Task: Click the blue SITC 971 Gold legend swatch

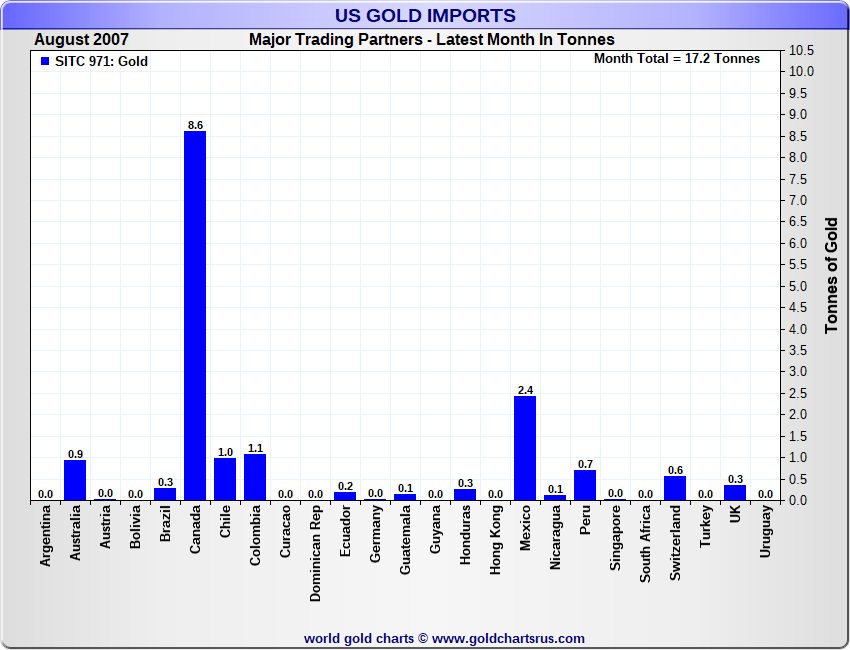Action: click(x=45, y=62)
